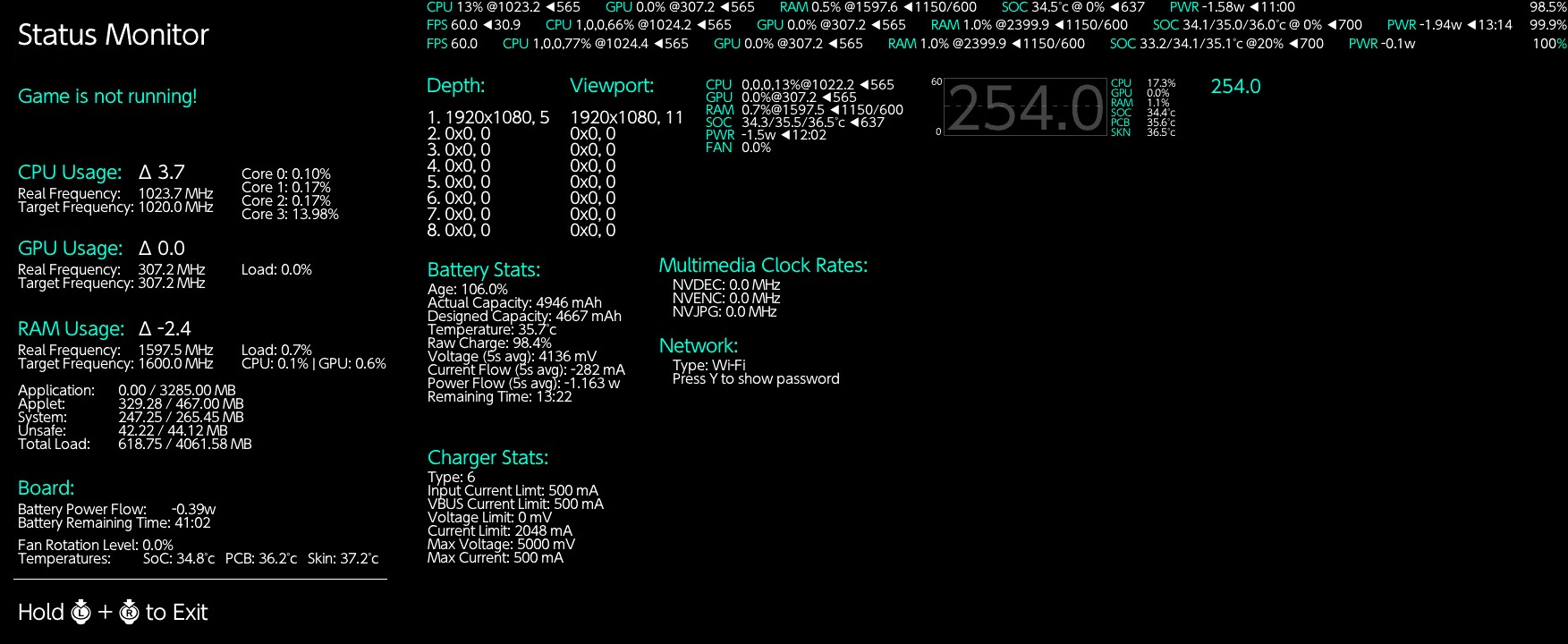Click 'Core 2: 0.17%' row
Image resolution: width=1568 pixels, height=644 pixels.
coord(286,200)
